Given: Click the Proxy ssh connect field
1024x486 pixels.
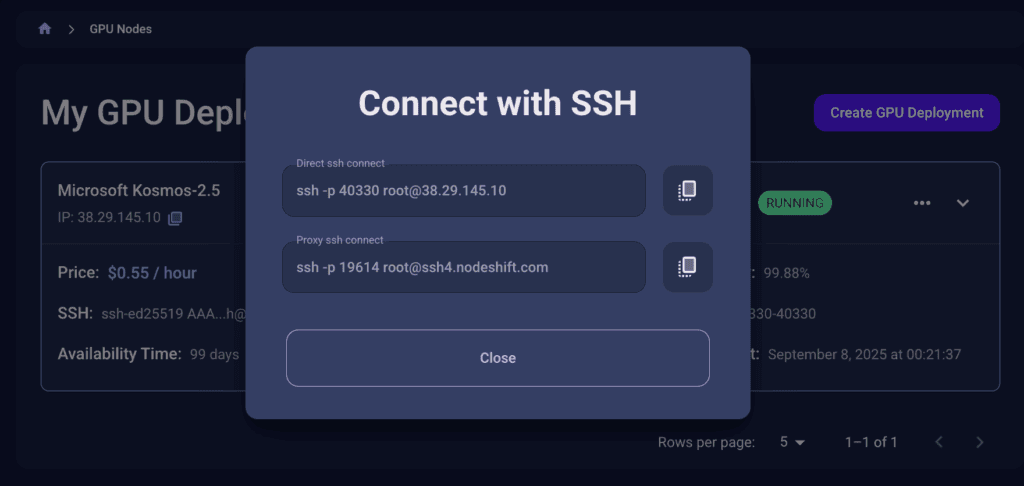Looking at the screenshot, I should pos(464,267).
